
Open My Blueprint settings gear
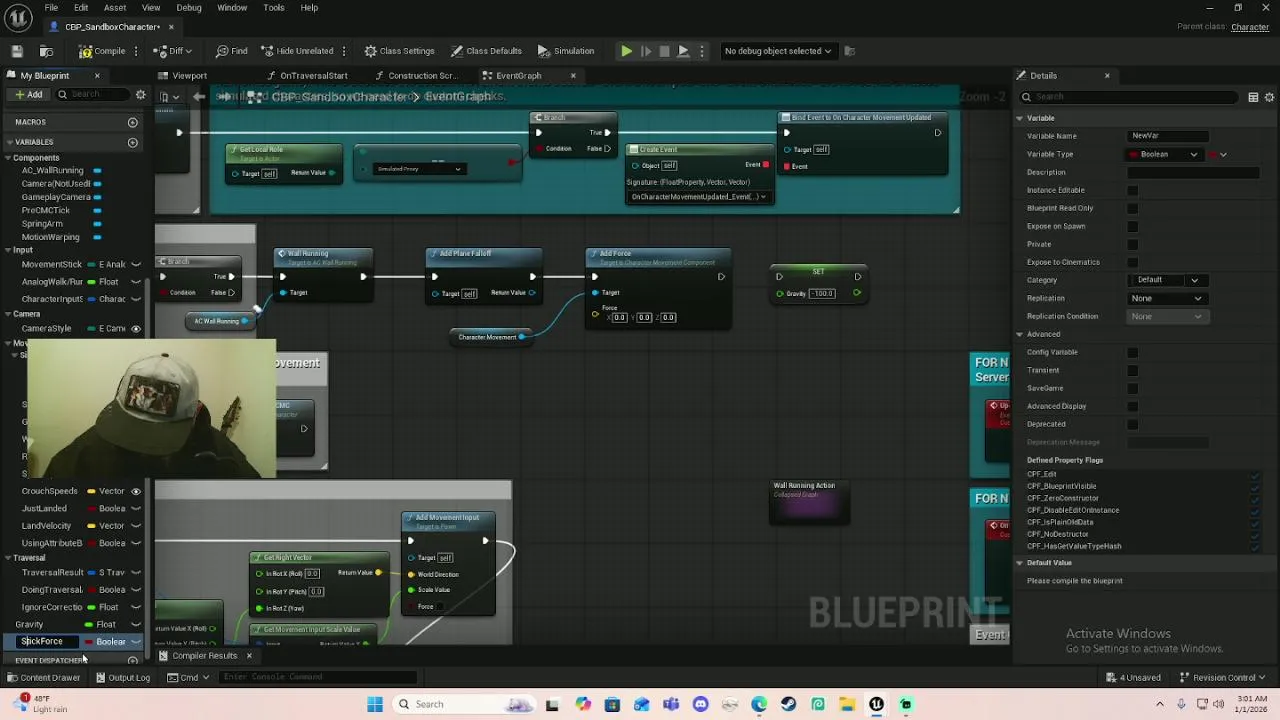(141, 95)
